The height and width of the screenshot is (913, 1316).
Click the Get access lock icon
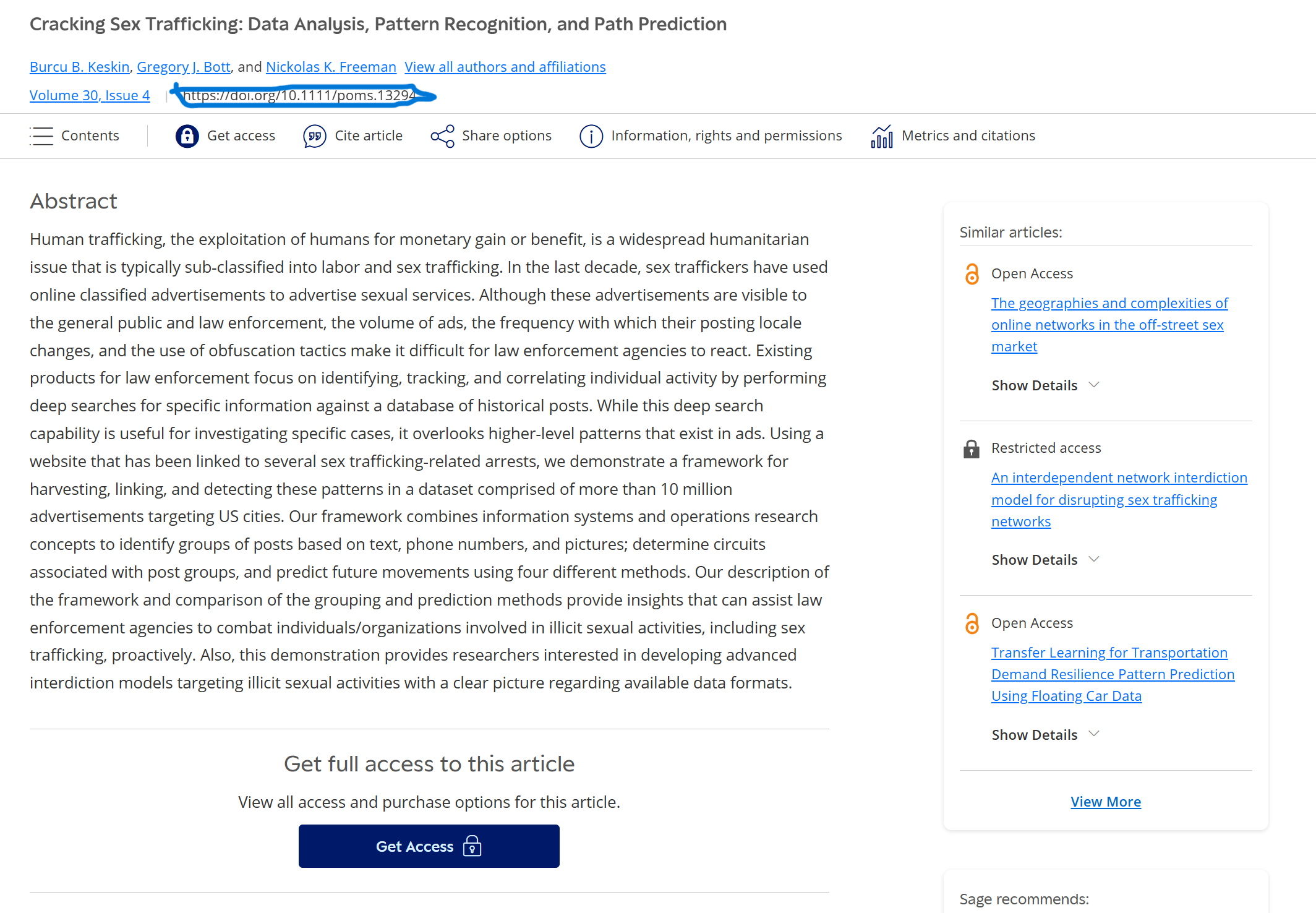click(x=187, y=136)
